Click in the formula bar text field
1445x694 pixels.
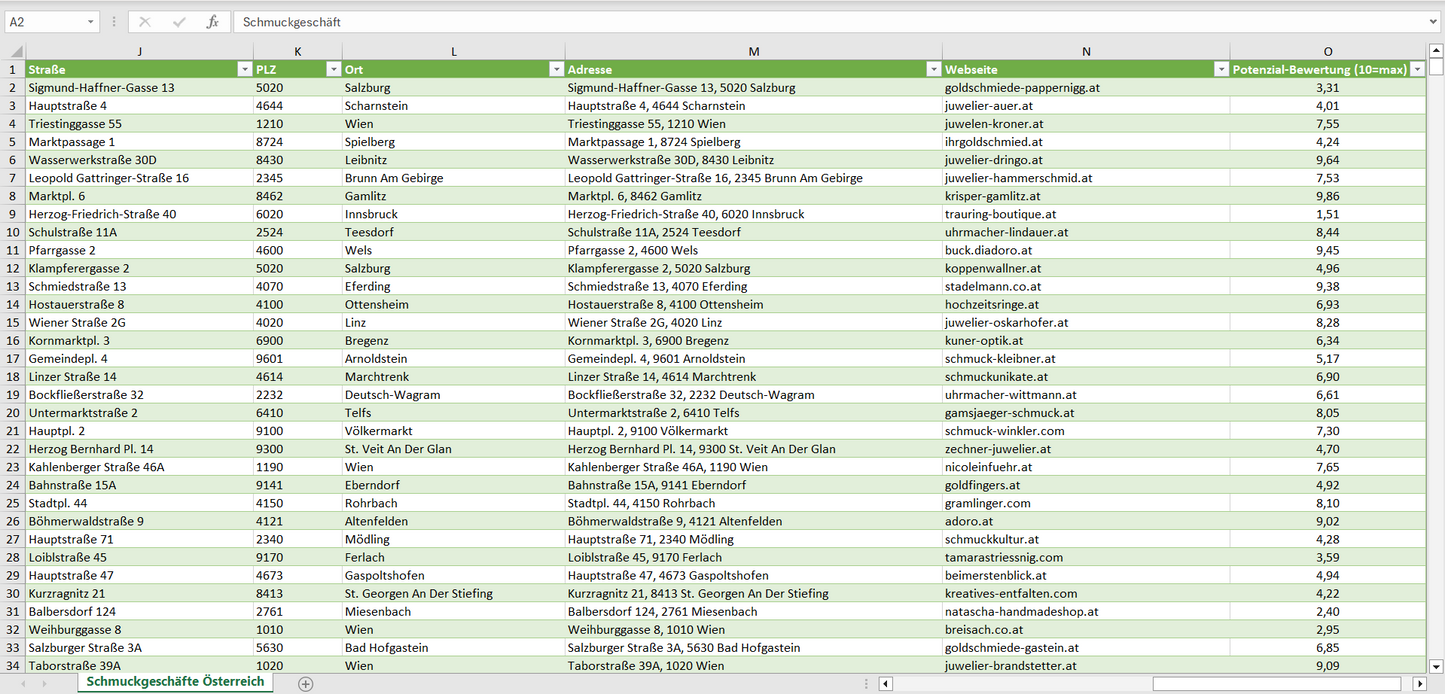click(x=800, y=22)
